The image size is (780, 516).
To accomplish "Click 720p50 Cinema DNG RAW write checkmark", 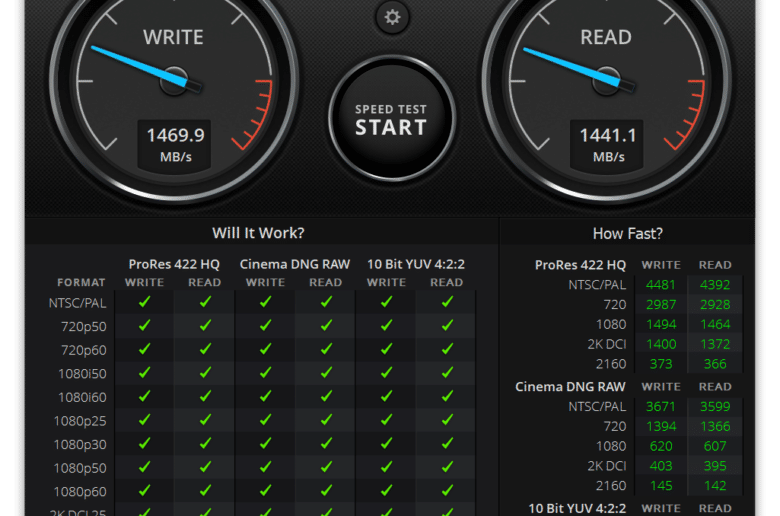I will (266, 325).
